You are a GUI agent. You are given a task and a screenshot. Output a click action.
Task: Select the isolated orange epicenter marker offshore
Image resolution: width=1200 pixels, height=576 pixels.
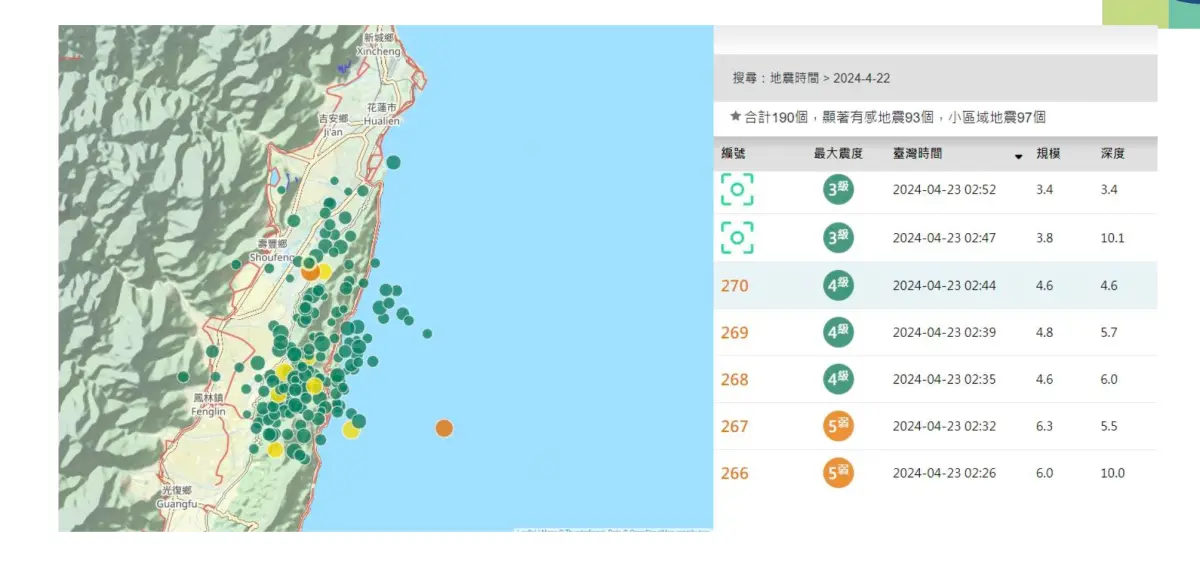[442, 428]
